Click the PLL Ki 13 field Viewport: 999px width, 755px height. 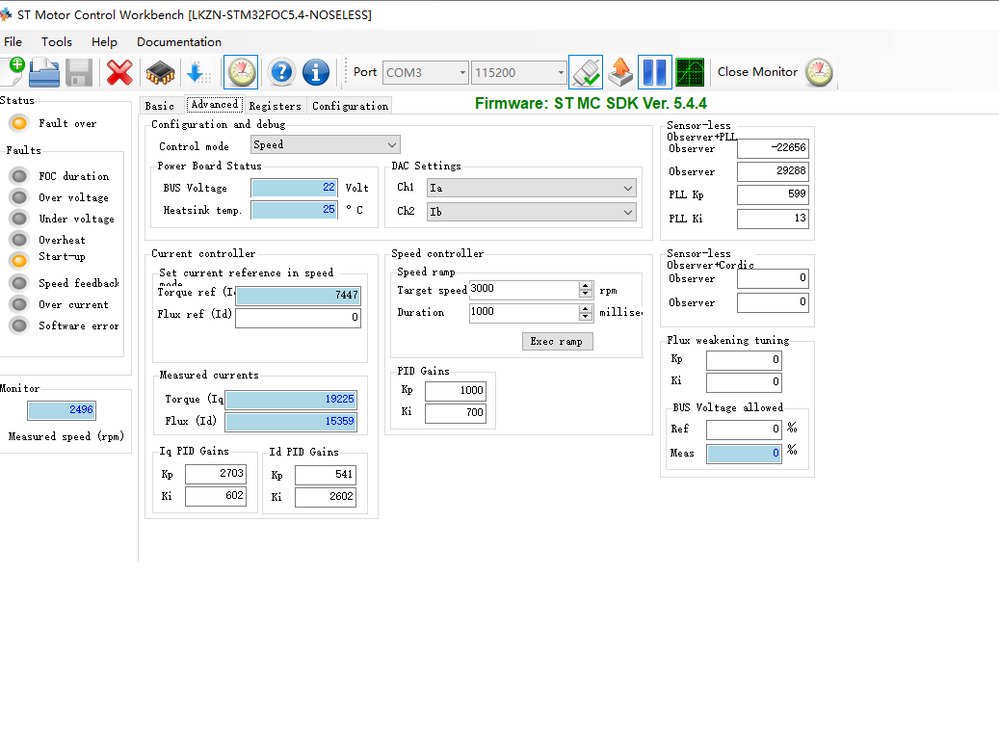coord(773,219)
